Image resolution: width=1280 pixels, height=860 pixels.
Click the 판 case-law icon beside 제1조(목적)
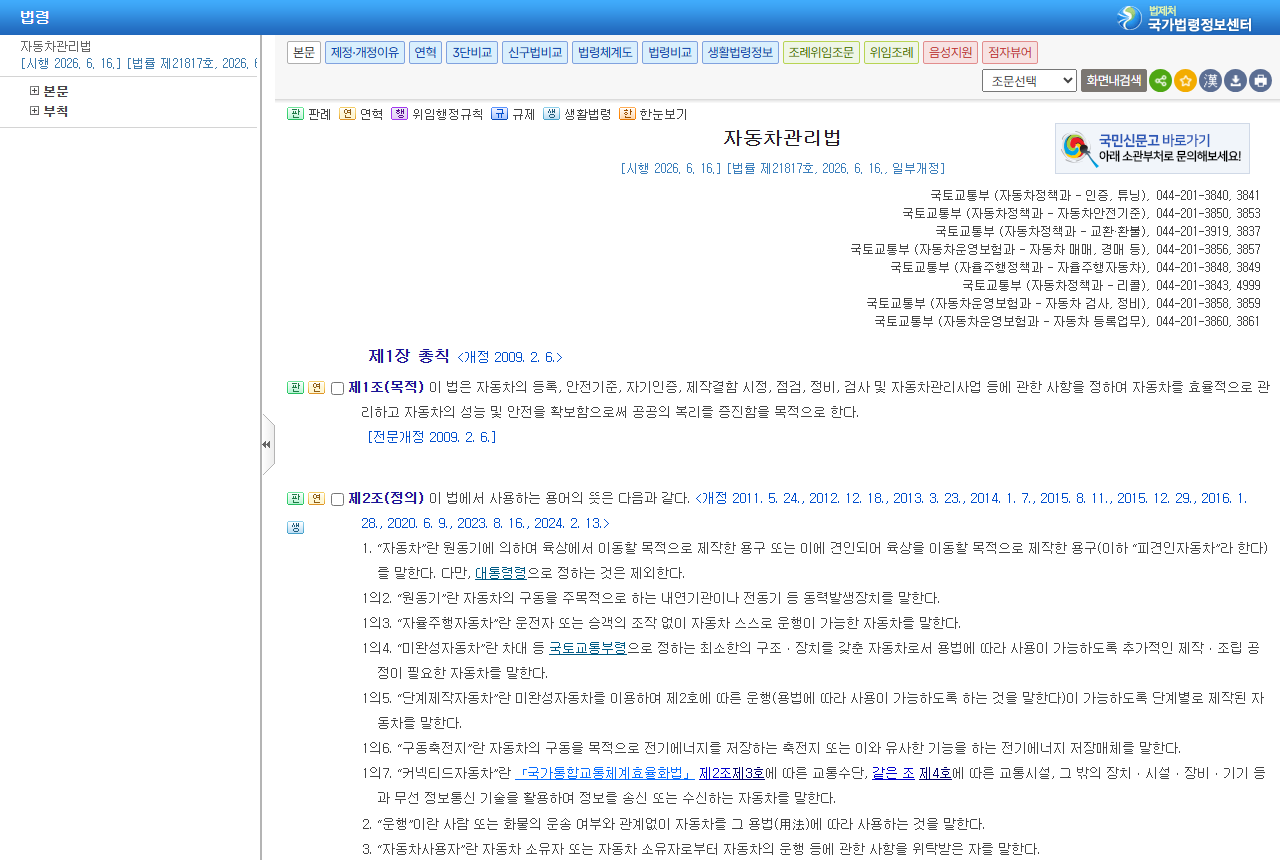[x=295, y=388]
